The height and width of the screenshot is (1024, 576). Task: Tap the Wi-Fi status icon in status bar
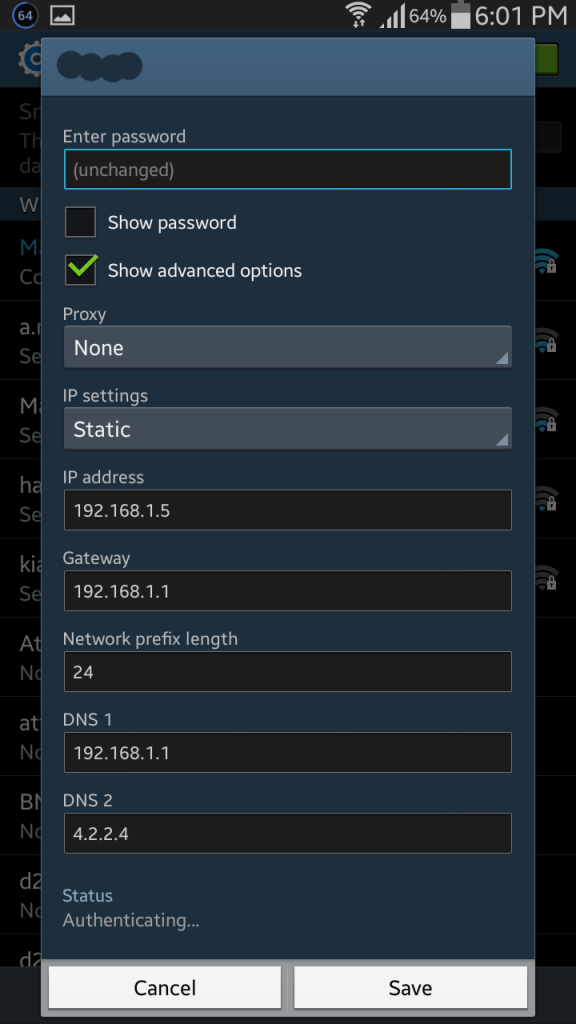[357, 15]
